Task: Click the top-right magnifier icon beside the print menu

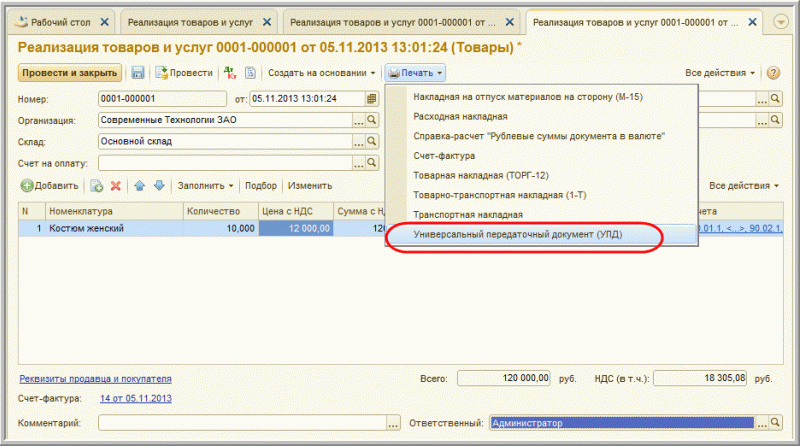Action: 776,98
